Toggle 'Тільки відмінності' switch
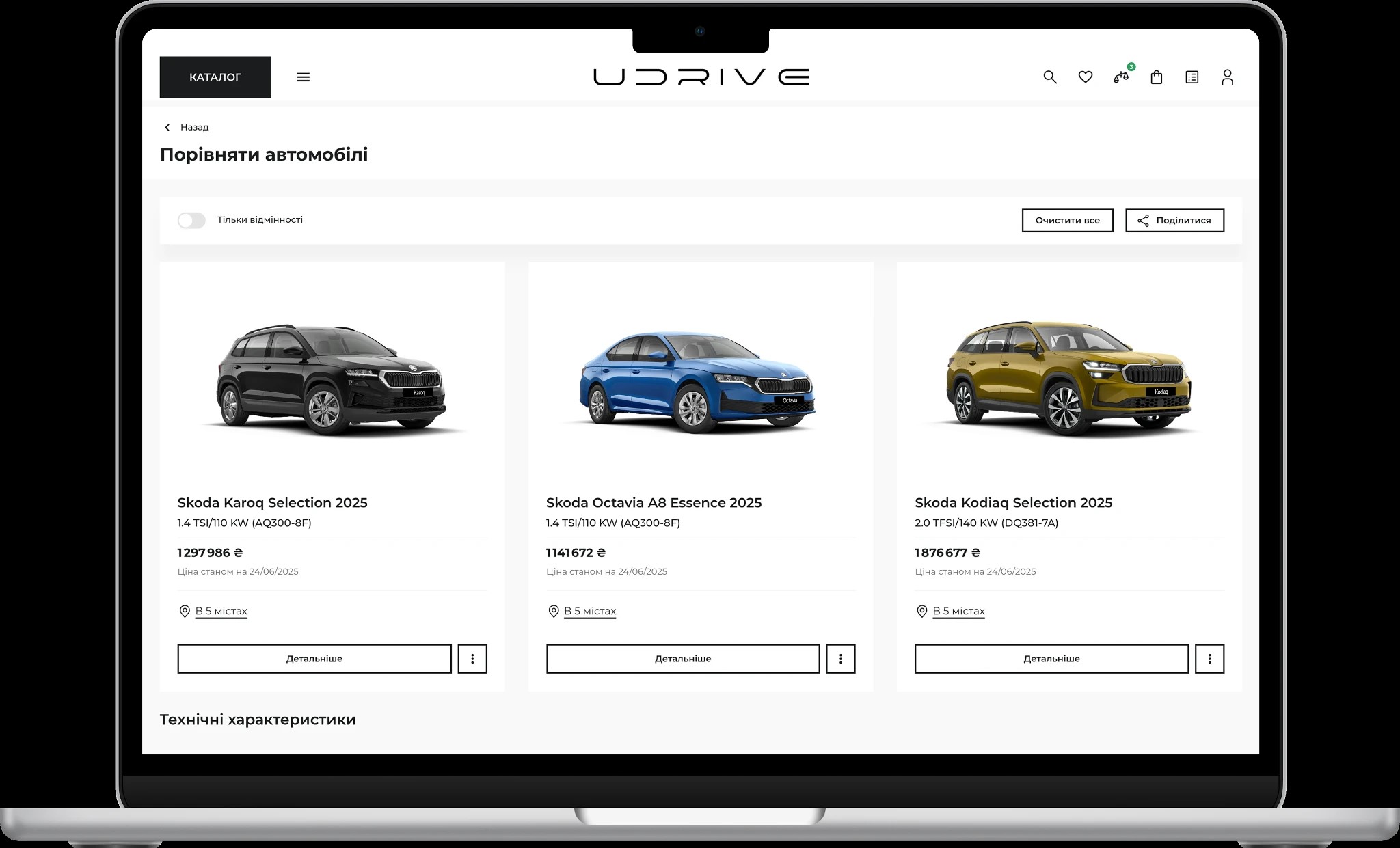1400x848 pixels. (x=191, y=220)
